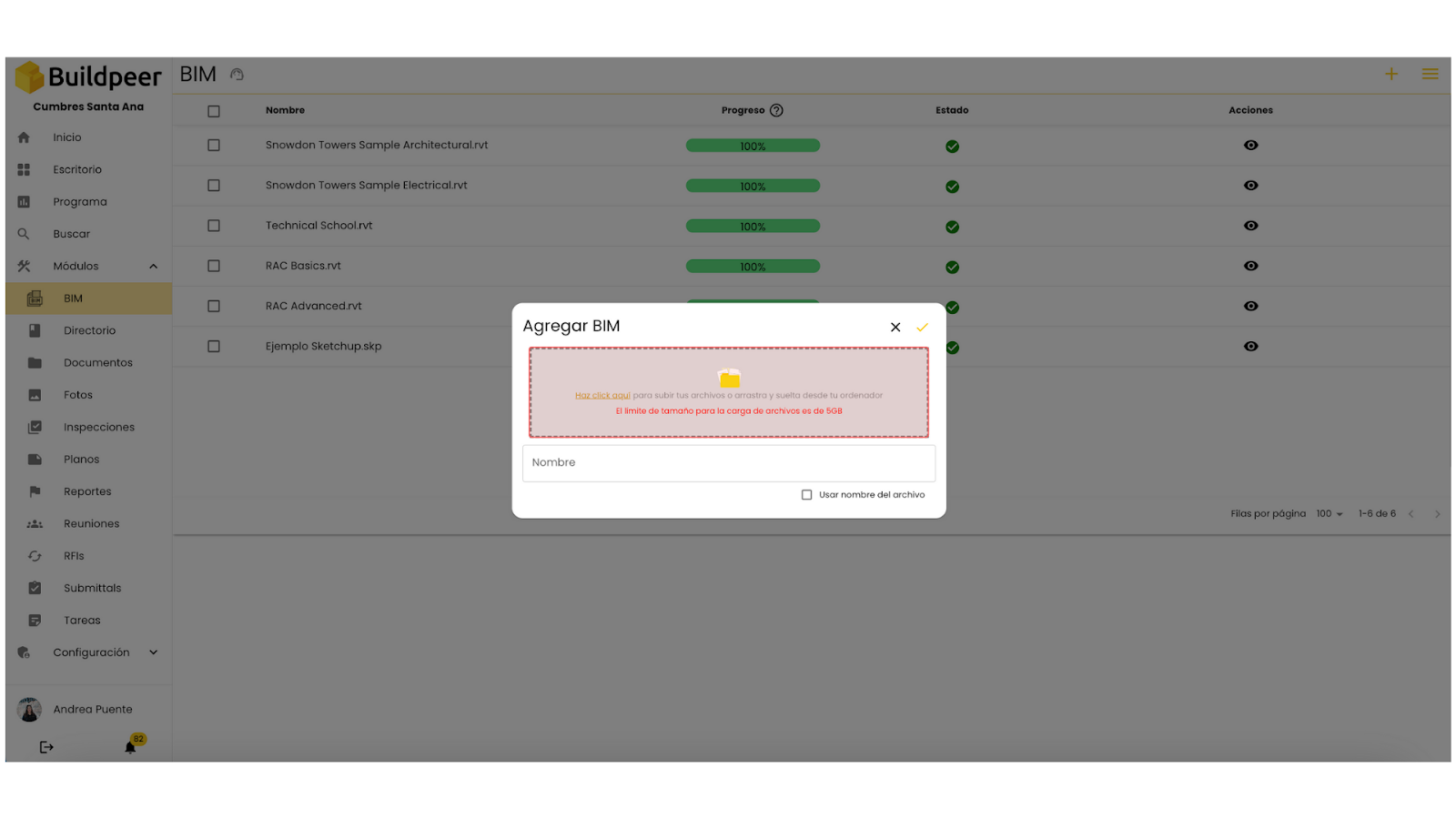The height and width of the screenshot is (819, 1456).
Task: Click the Tareas icon in the sidebar
Action: tap(35, 621)
